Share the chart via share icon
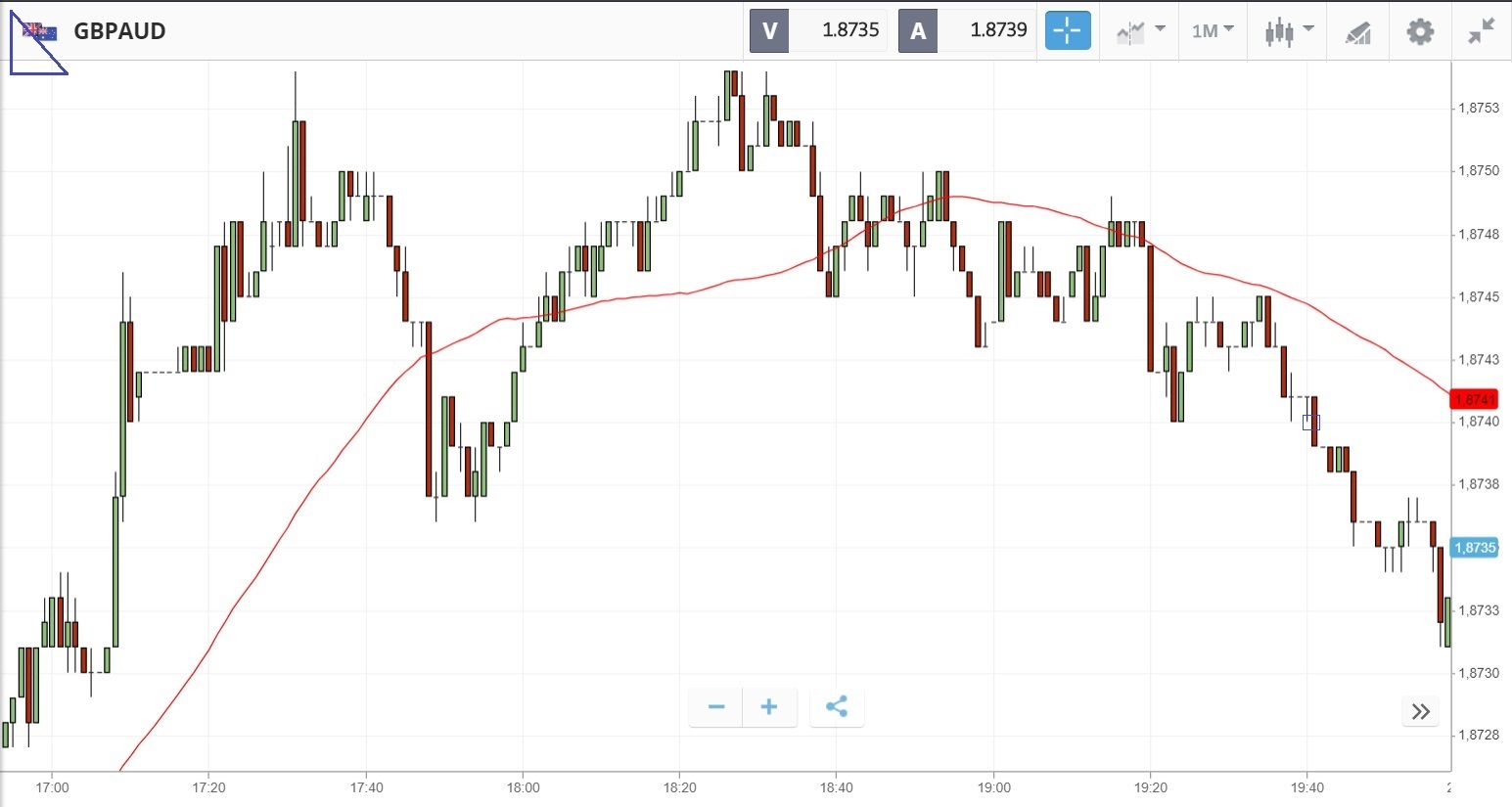Screen dimensions: 1512x807 (837, 707)
